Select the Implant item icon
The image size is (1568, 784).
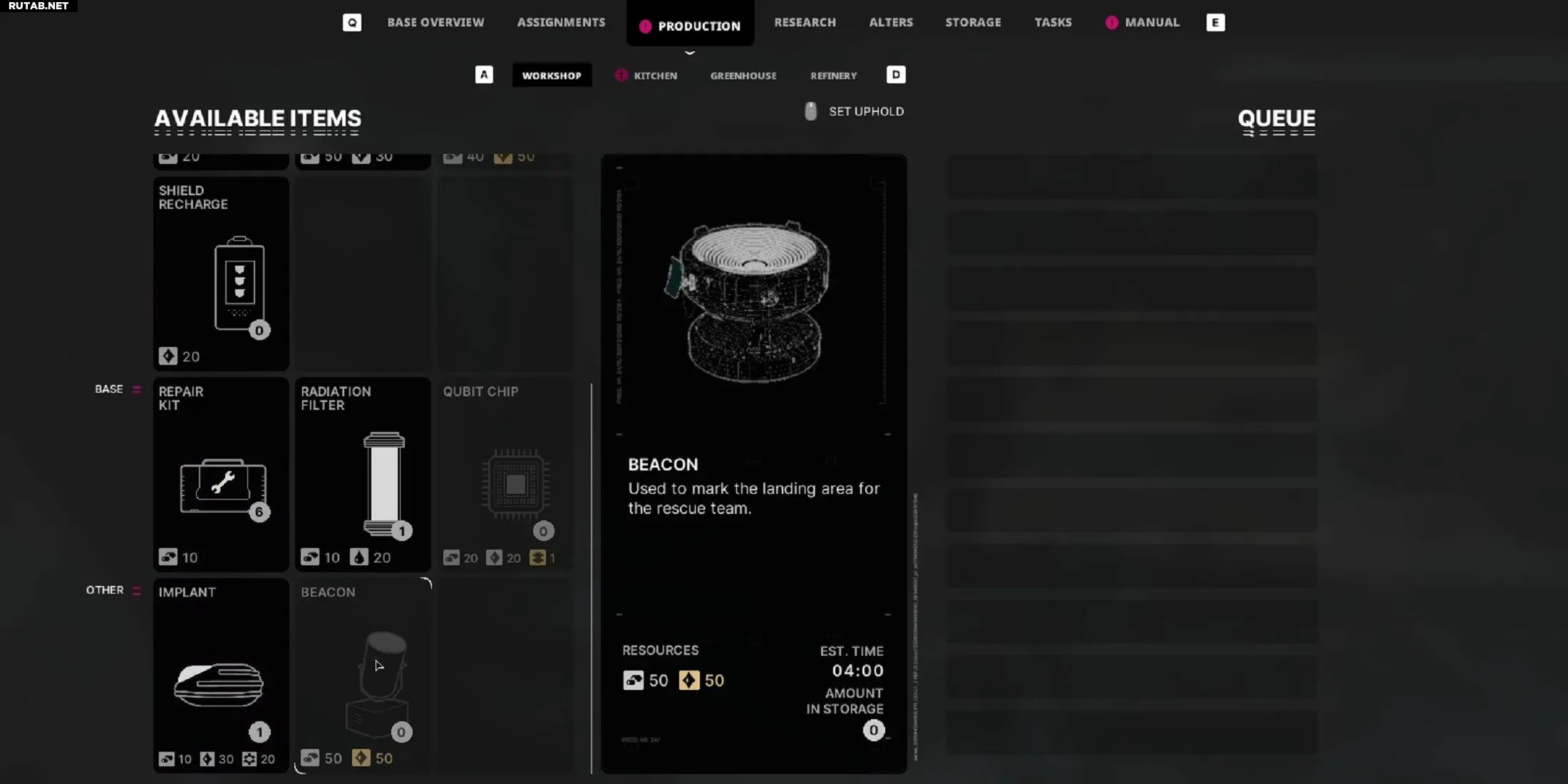219,685
